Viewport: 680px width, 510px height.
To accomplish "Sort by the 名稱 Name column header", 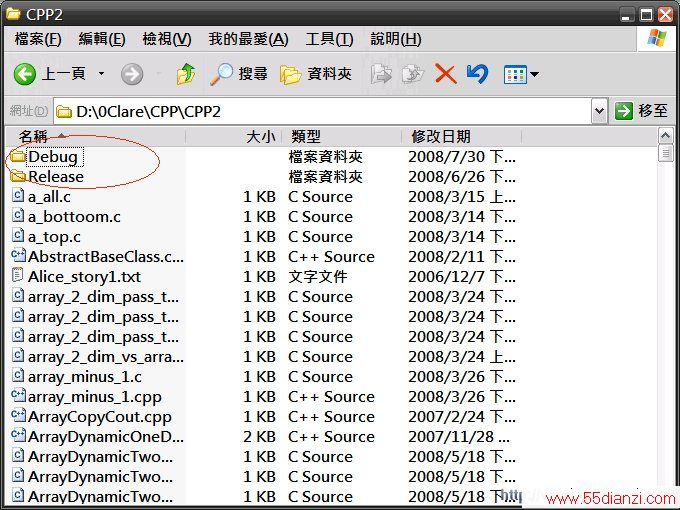I will [95, 137].
